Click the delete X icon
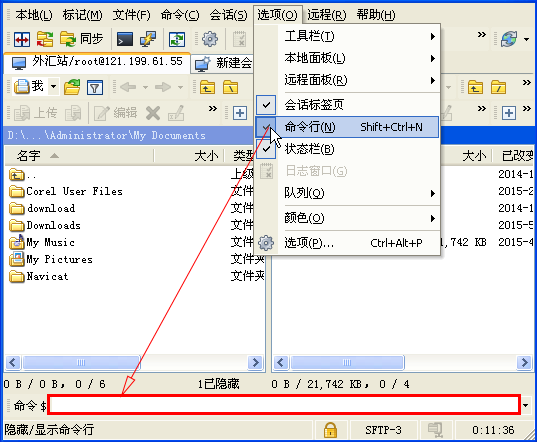This screenshot has width=537, height=442. pos(153,113)
